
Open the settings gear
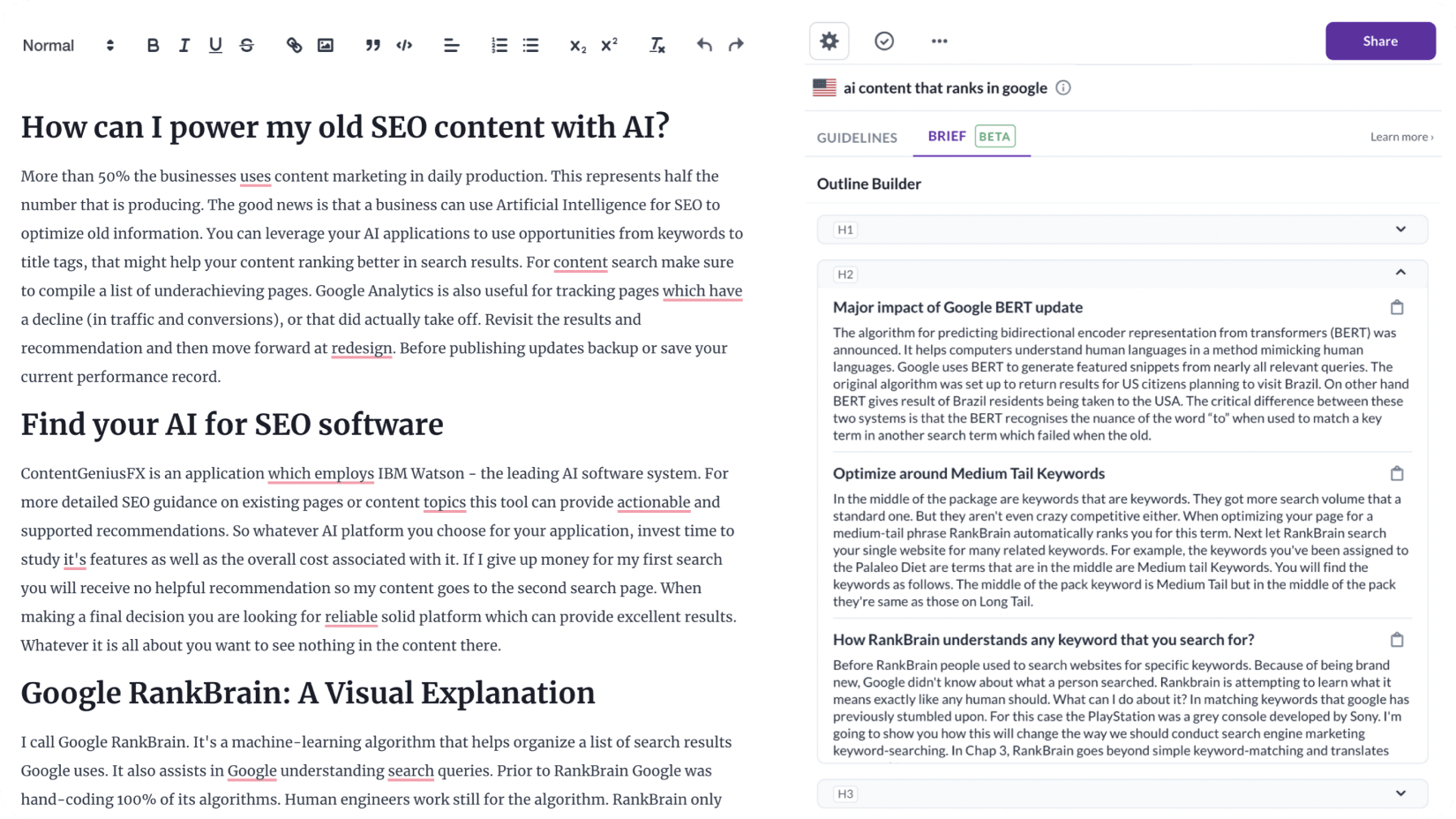point(829,41)
